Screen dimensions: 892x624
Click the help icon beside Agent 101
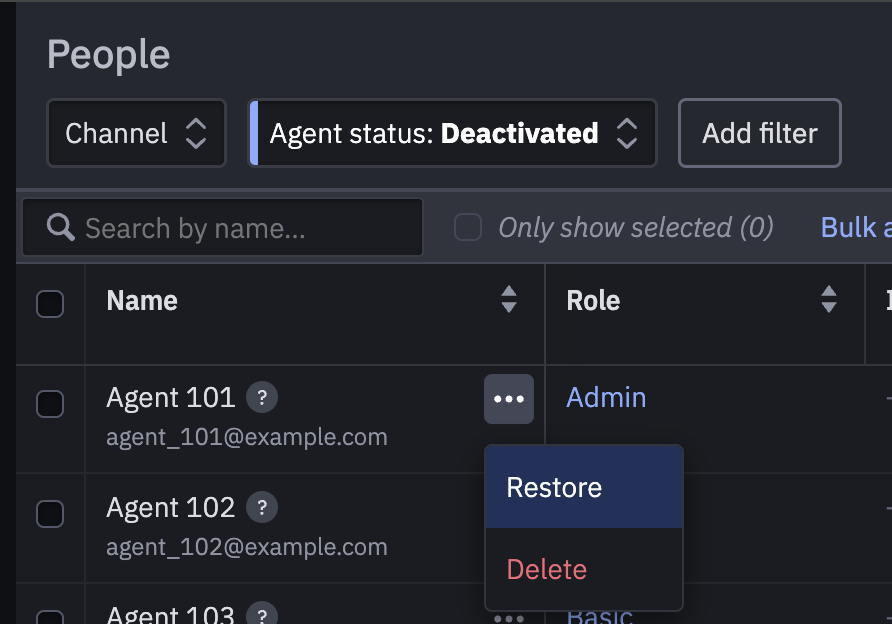coord(262,397)
